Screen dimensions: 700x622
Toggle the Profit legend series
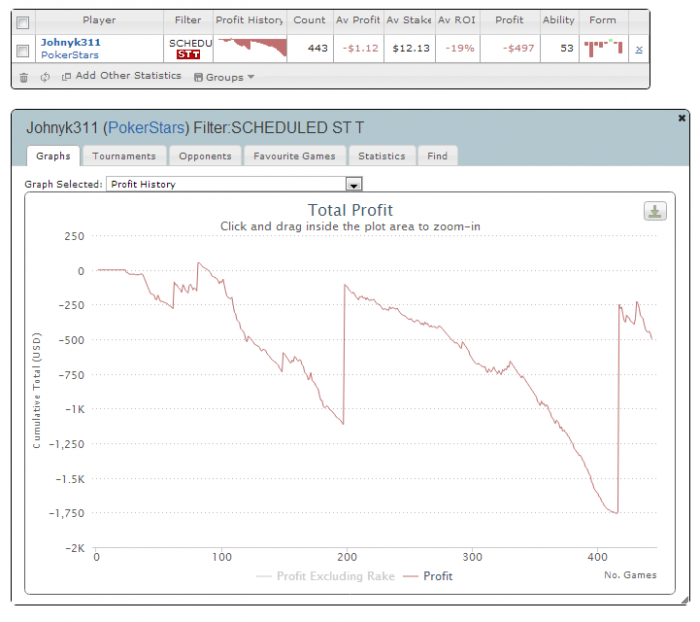(428, 576)
